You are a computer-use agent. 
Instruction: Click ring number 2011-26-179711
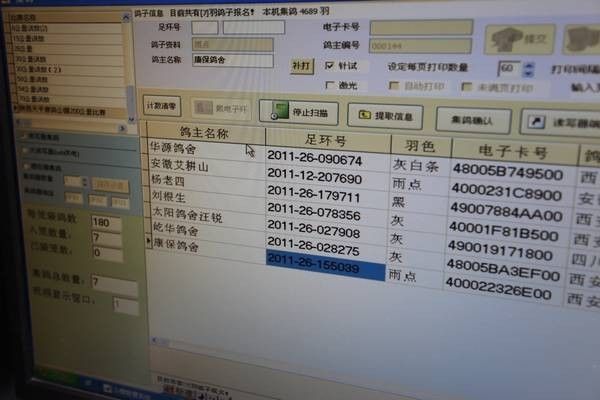coord(314,194)
